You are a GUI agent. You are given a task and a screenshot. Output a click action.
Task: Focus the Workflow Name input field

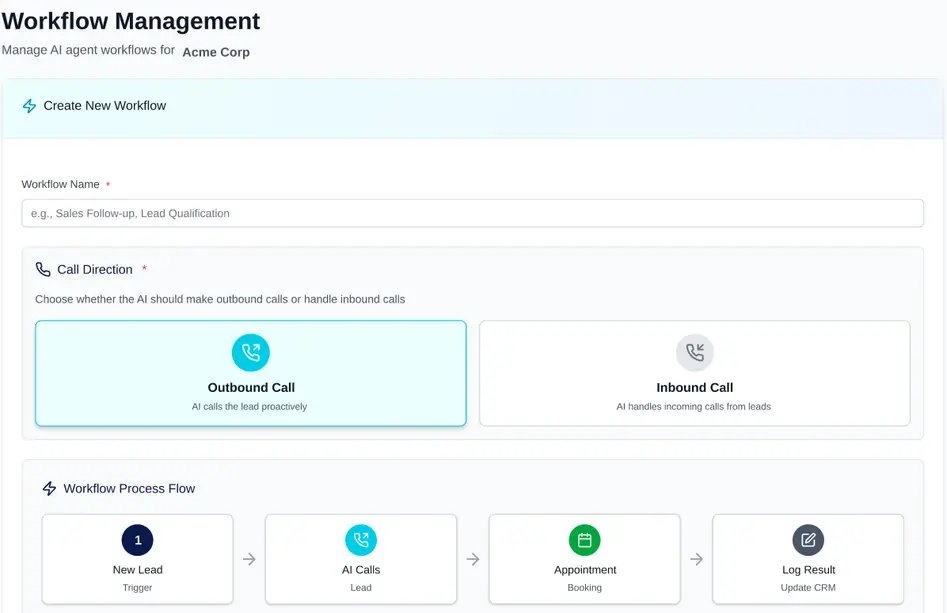472,213
